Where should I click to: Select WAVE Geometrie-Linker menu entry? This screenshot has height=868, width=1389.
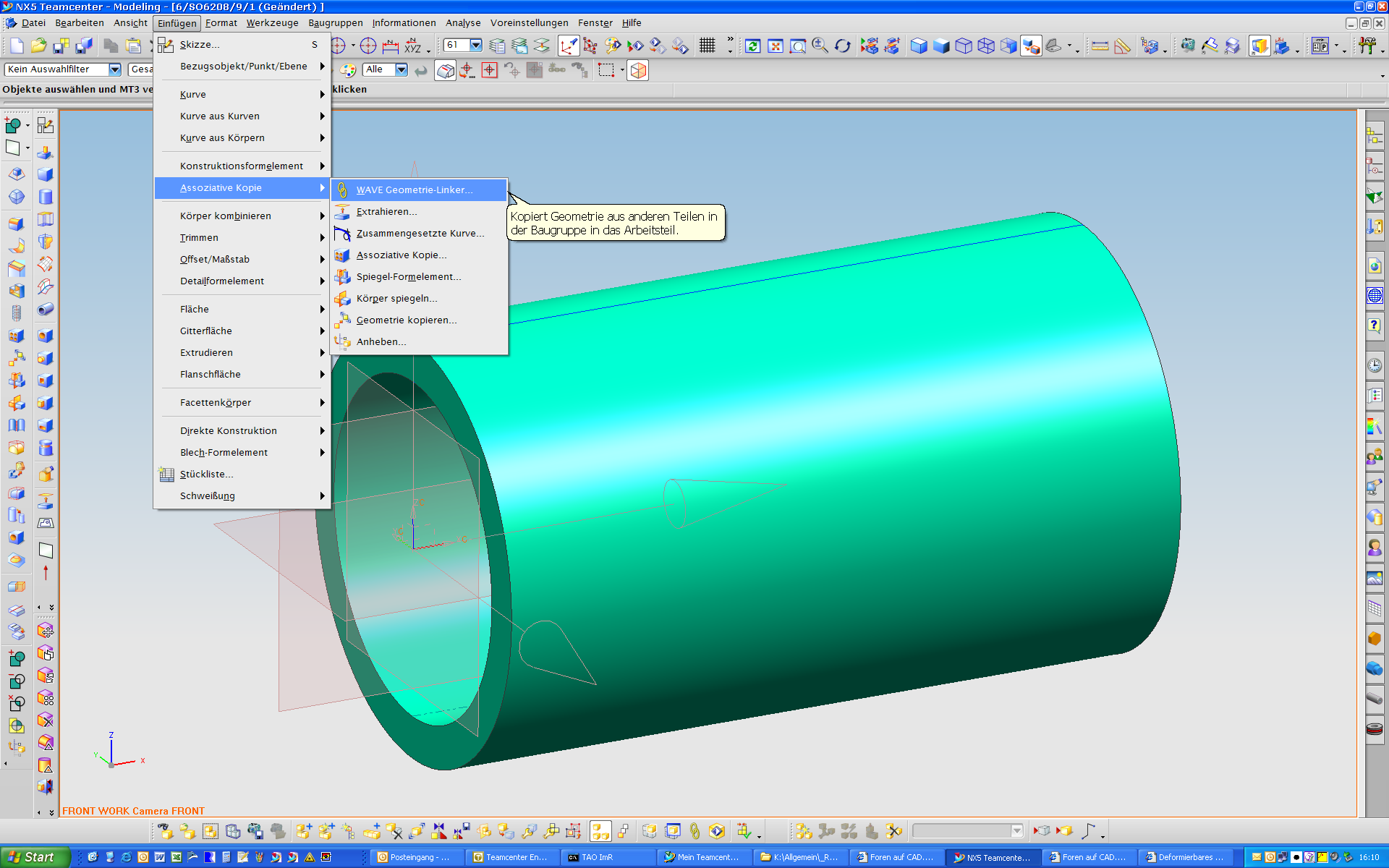coord(414,190)
